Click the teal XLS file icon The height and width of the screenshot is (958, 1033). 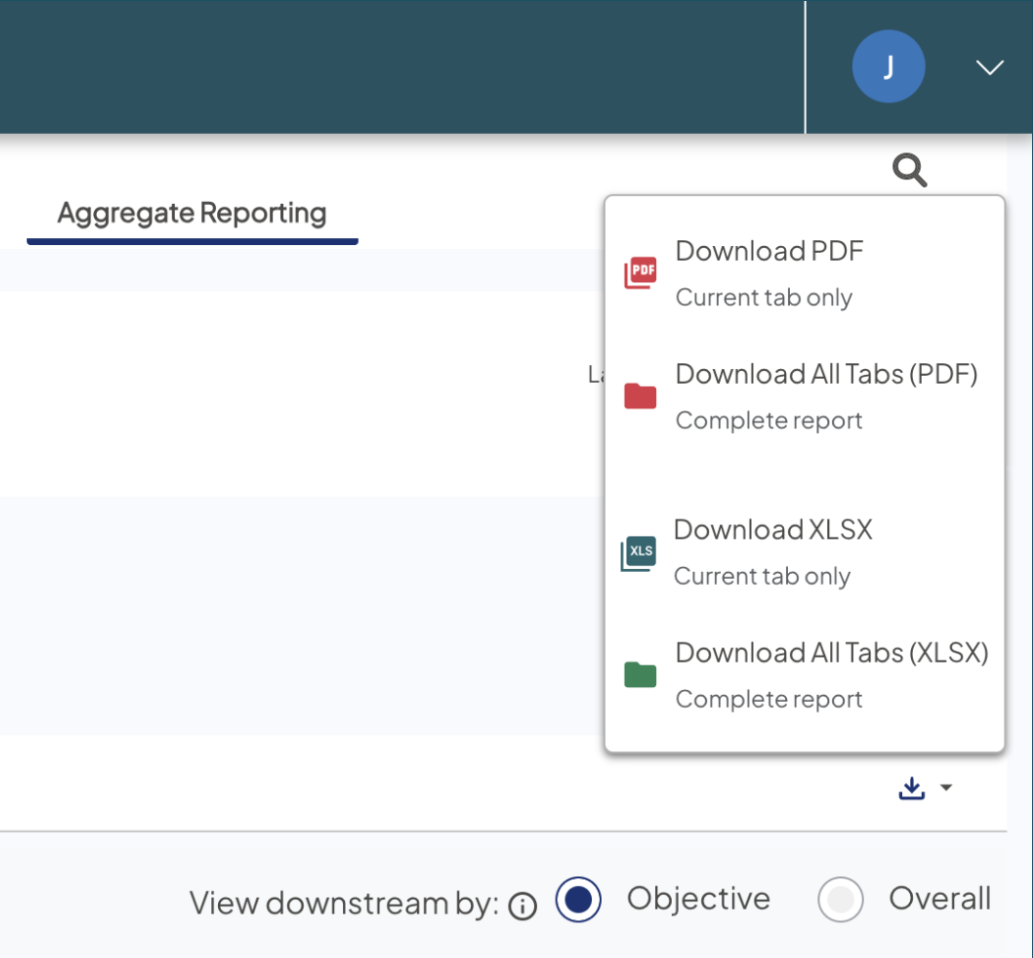click(x=639, y=551)
